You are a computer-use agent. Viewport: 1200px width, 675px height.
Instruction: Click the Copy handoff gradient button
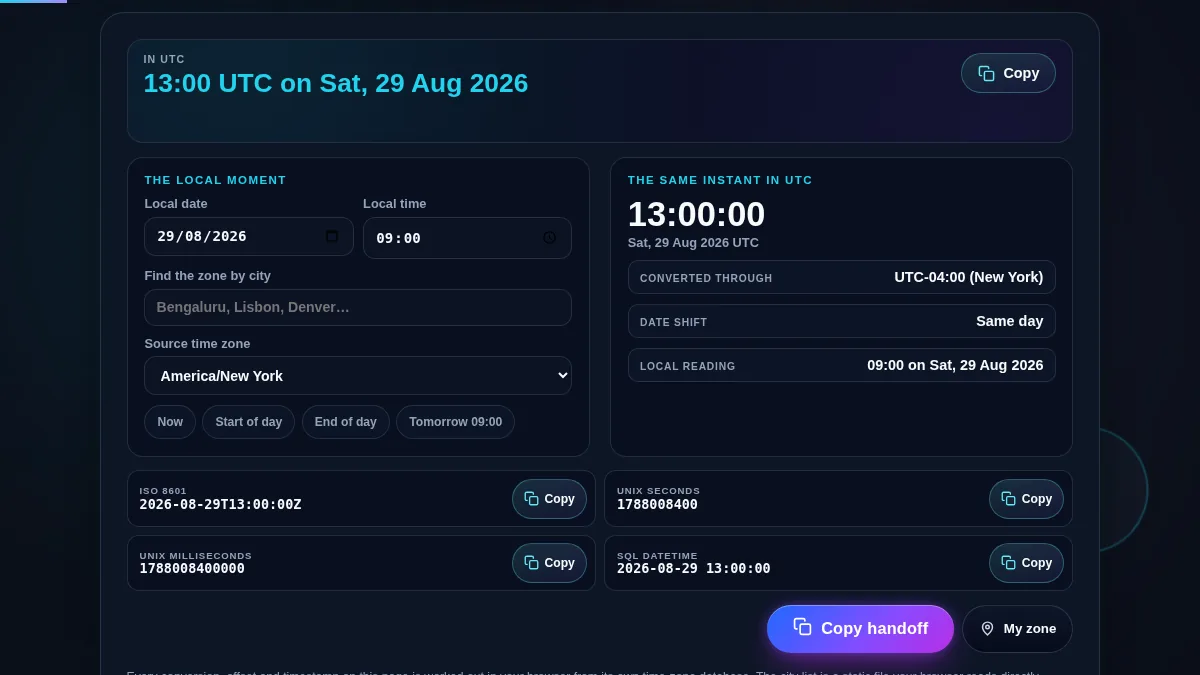(860, 629)
